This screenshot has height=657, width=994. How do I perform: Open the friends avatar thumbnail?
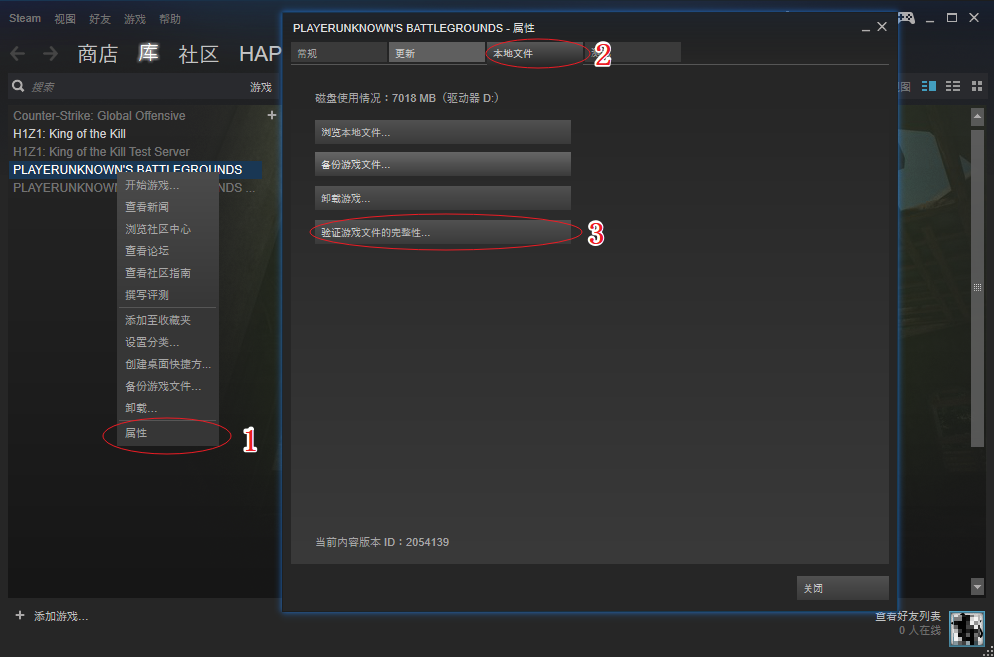coord(967,628)
